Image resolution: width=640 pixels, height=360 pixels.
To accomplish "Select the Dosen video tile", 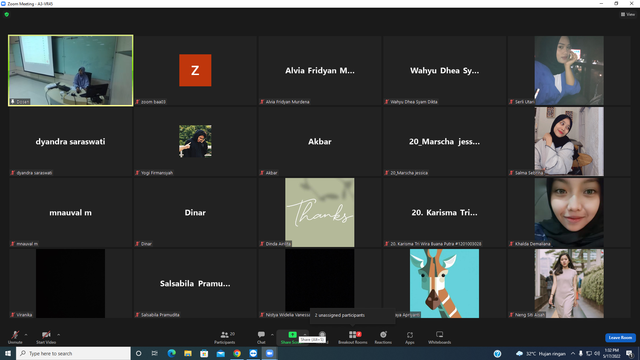I will (x=71, y=70).
